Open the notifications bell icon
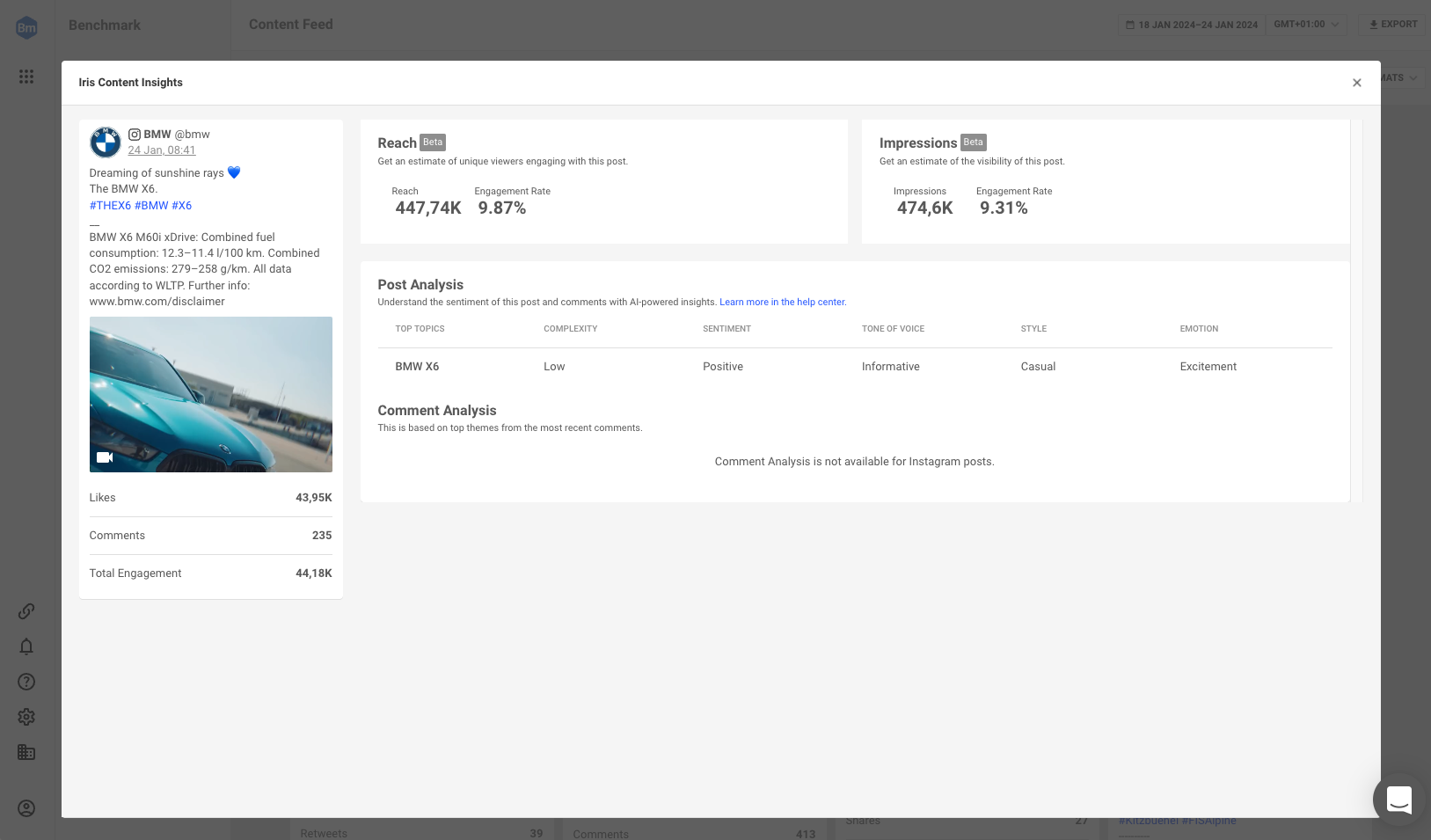Screen dimensions: 1431x840 pos(26,646)
